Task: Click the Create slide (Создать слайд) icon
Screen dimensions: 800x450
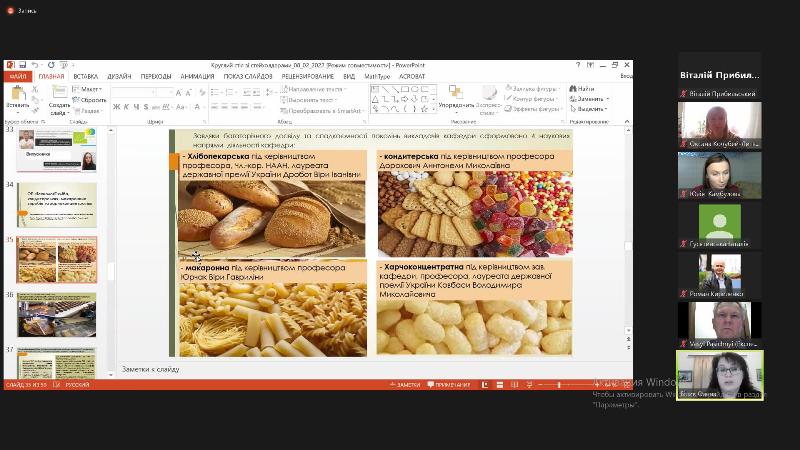Action: [x=60, y=93]
